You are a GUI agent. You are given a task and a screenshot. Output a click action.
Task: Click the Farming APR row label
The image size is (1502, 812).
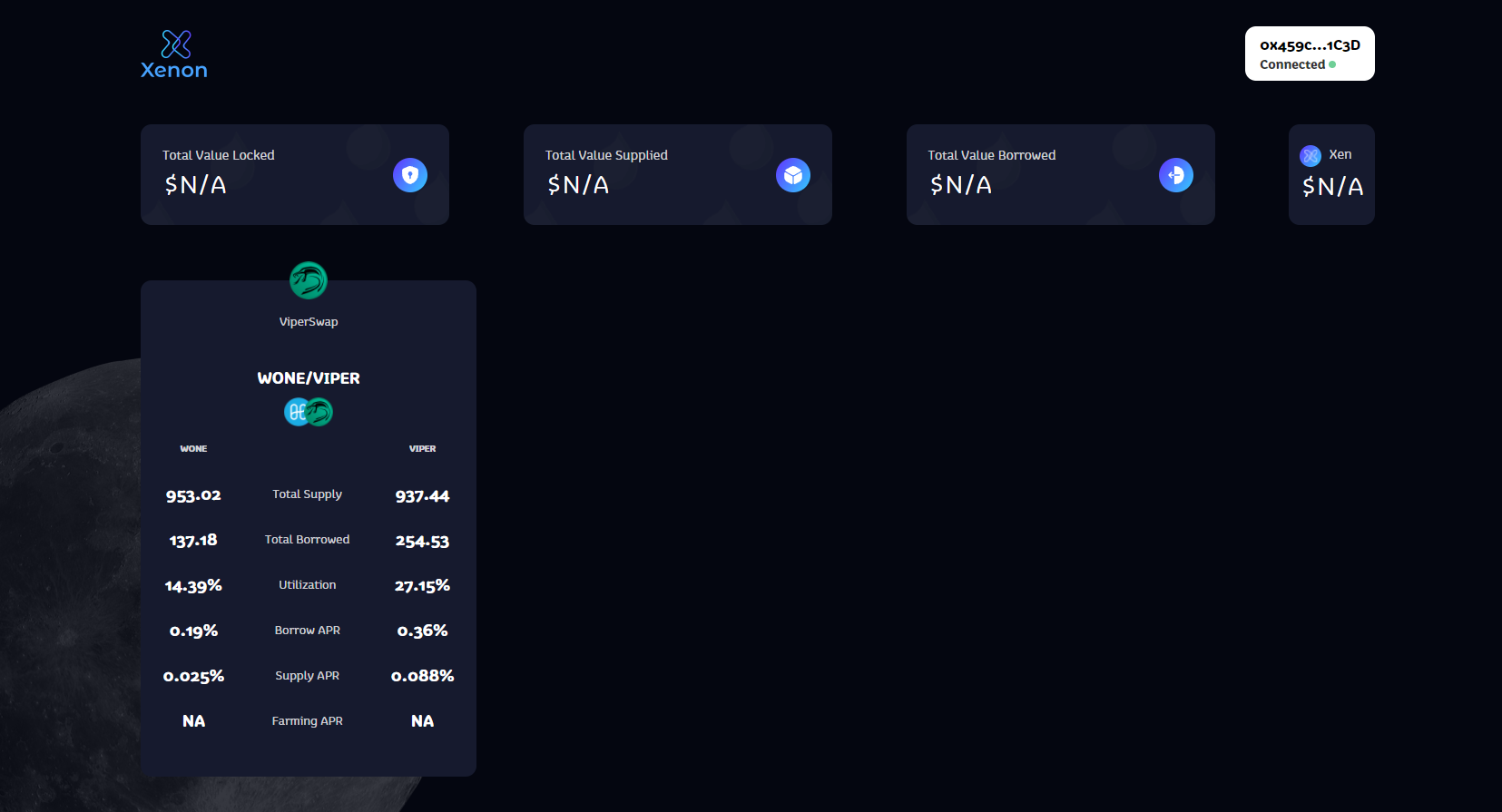point(308,721)
